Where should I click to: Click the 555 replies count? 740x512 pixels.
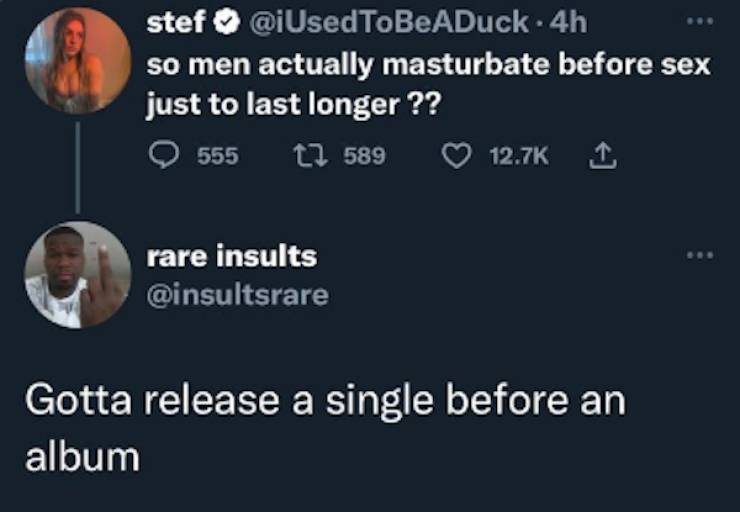click(217, 156)
